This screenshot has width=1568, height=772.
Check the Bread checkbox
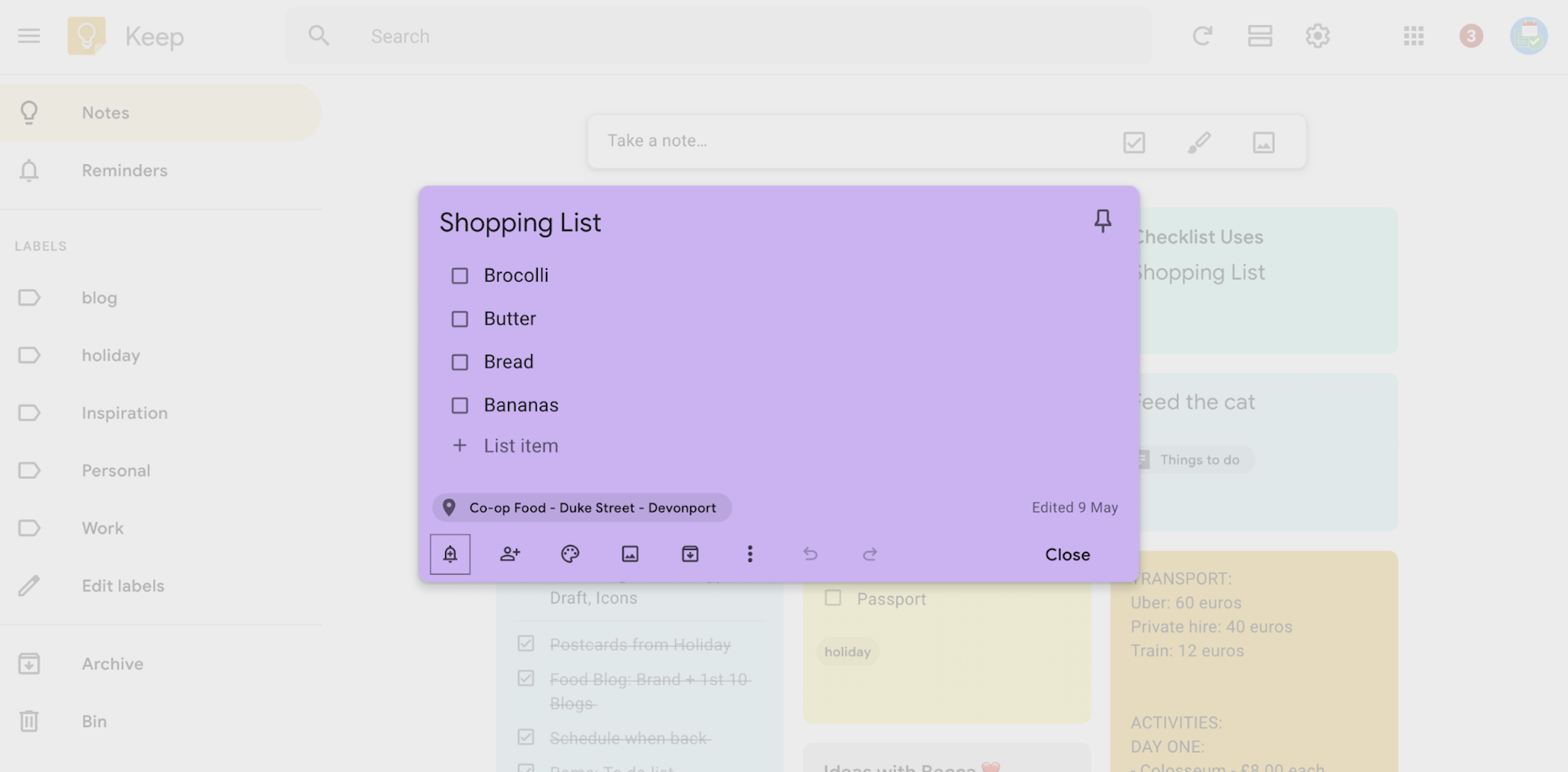click(x=459, y=362)
